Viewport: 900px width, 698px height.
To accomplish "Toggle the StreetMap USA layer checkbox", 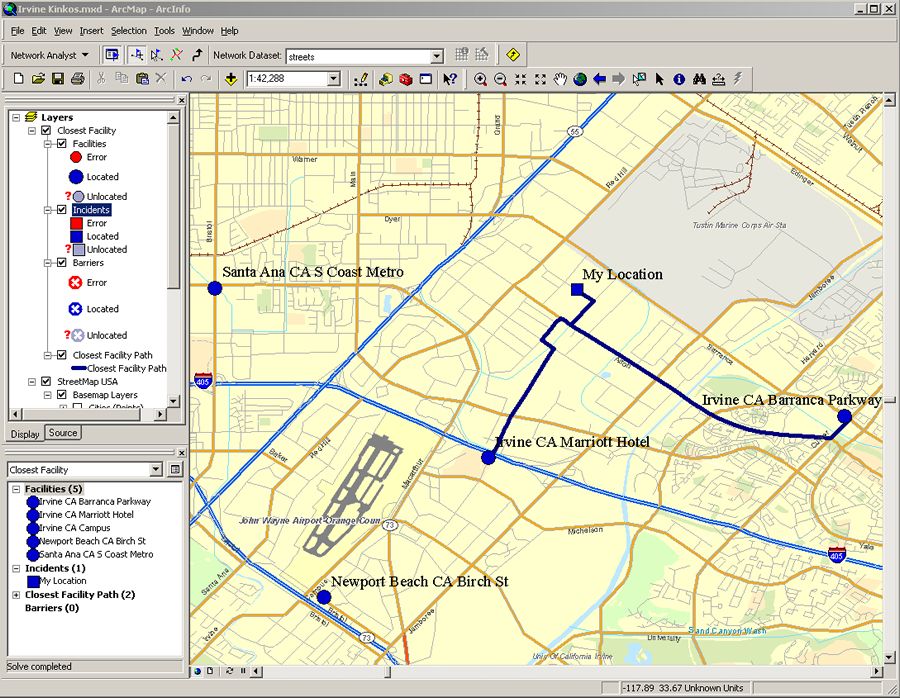I will (x=46, y=381).
